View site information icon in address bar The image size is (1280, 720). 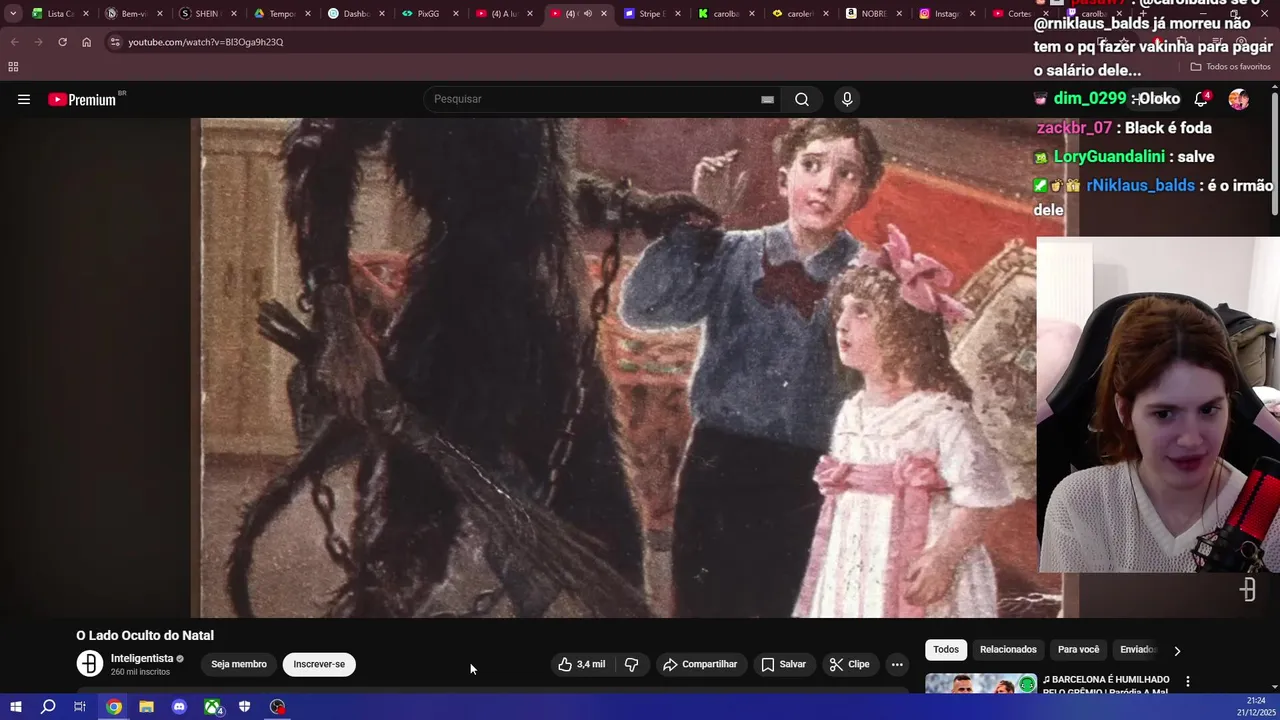[x=115, y=42]
